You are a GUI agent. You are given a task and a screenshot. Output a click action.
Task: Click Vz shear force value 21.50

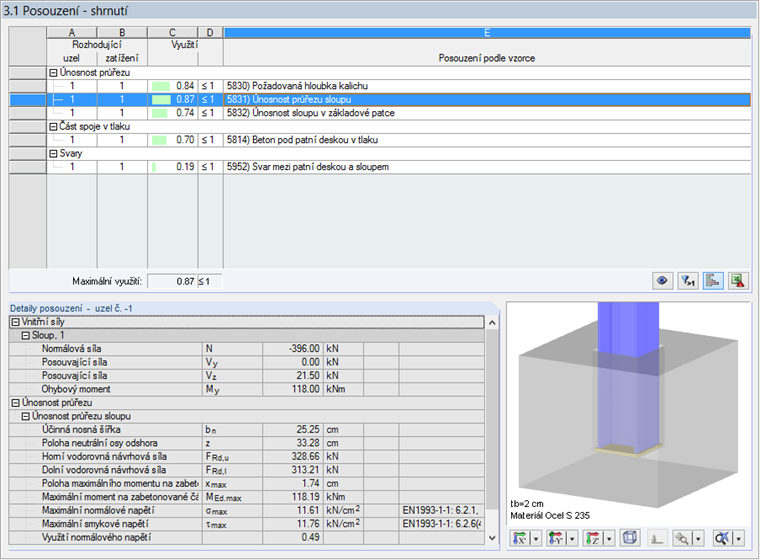(x=293, y=376)
